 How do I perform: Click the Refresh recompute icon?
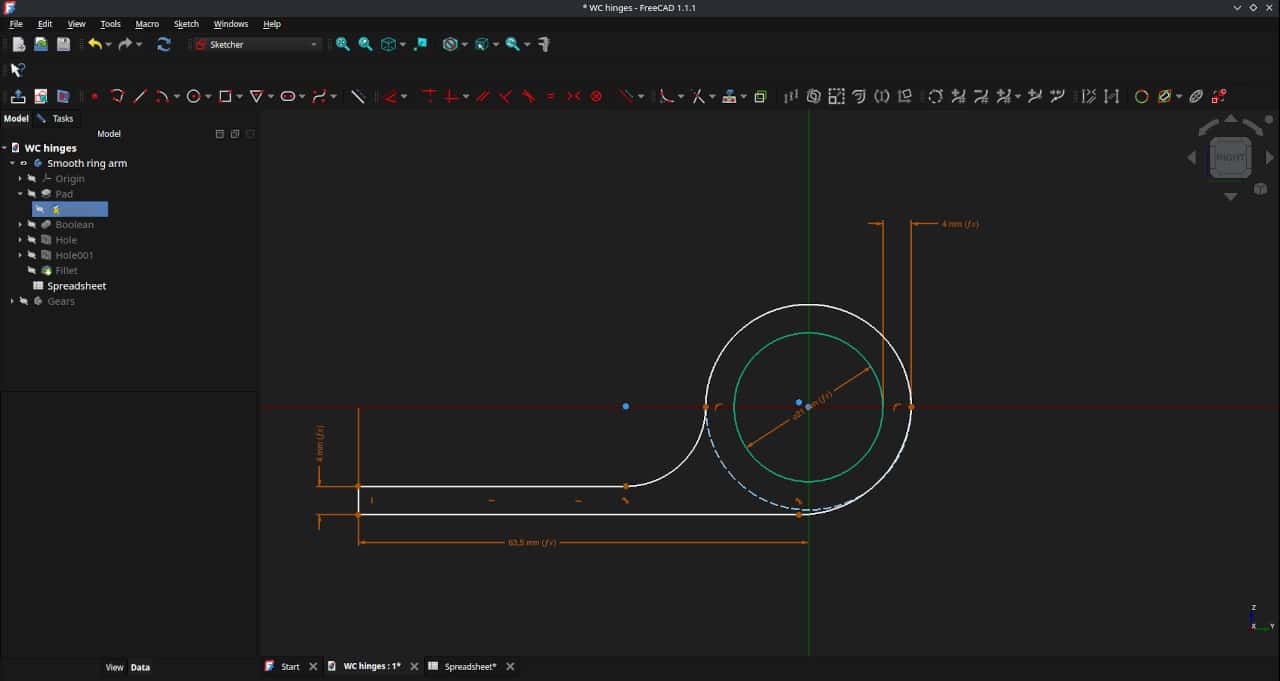coord(164,44)
